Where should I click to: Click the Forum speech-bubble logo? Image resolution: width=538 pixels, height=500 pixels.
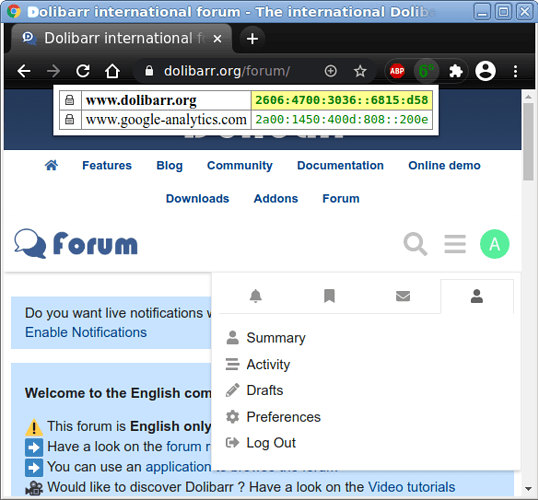coord(75,244)
